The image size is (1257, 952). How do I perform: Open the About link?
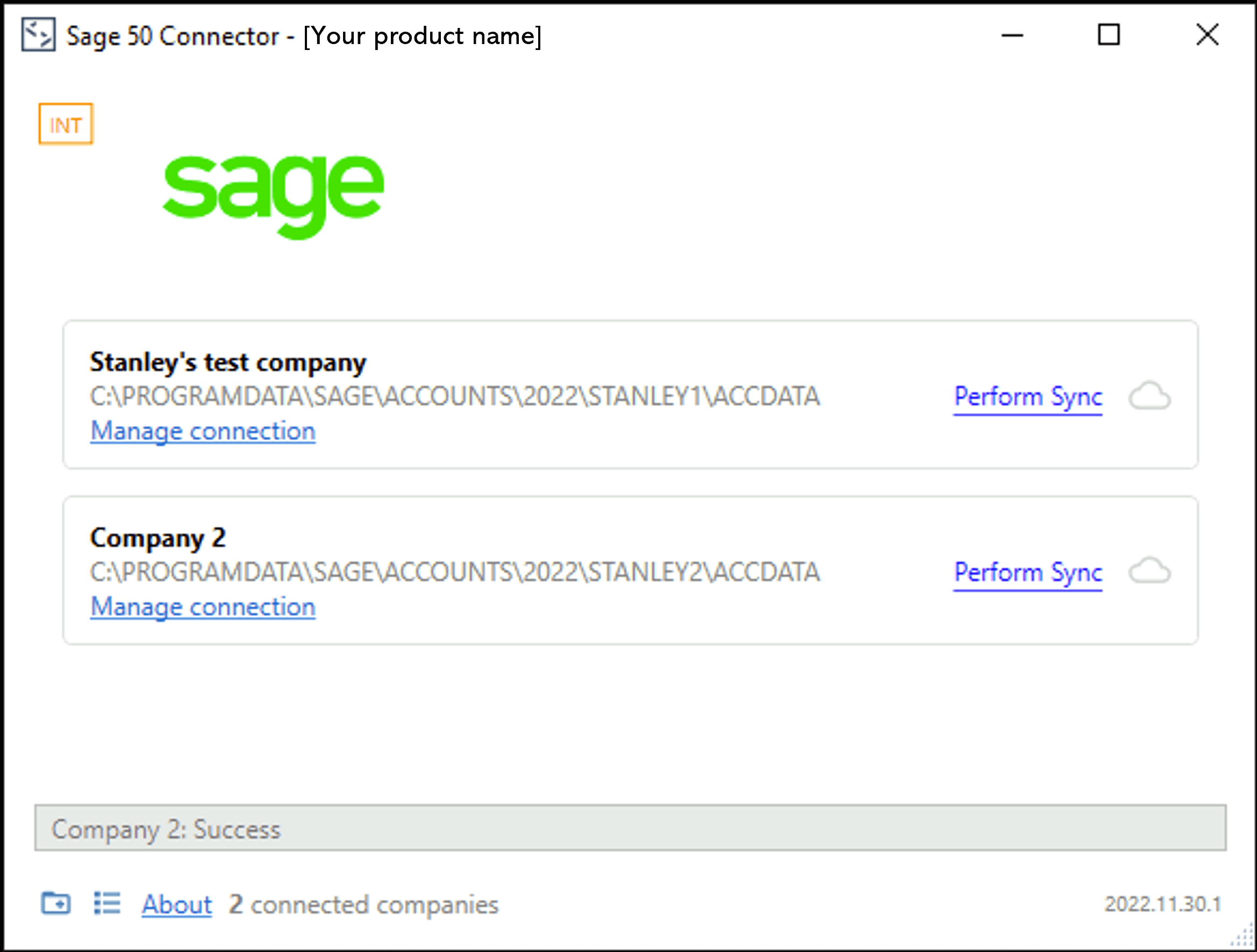pos(177,904)
